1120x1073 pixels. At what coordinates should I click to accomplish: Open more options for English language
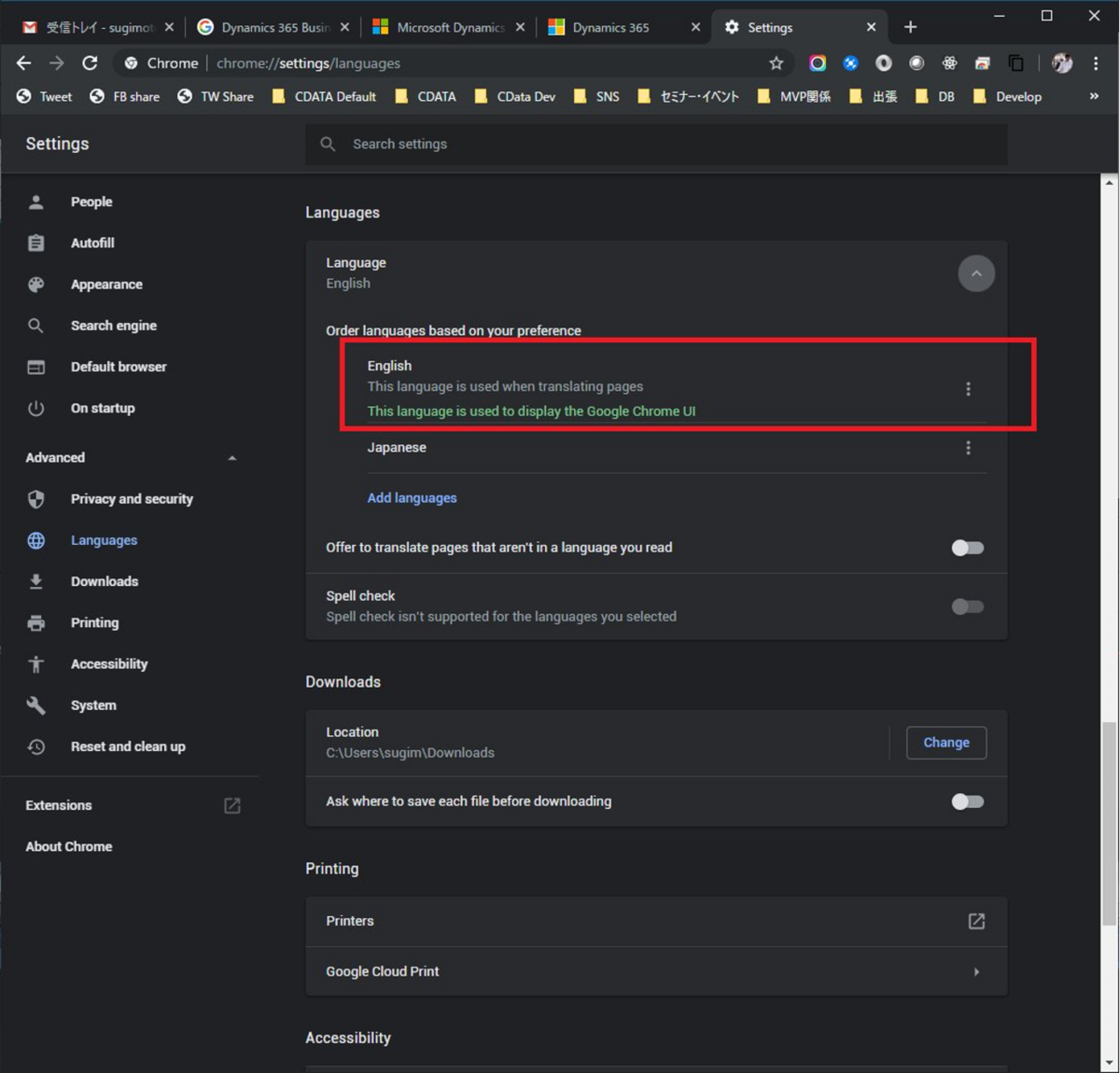point(968,389)
